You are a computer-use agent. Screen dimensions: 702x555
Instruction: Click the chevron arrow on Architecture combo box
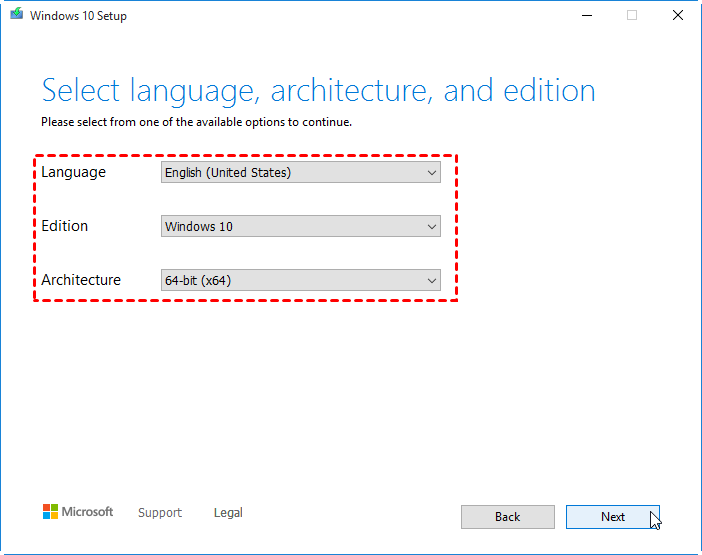point(432,280)
